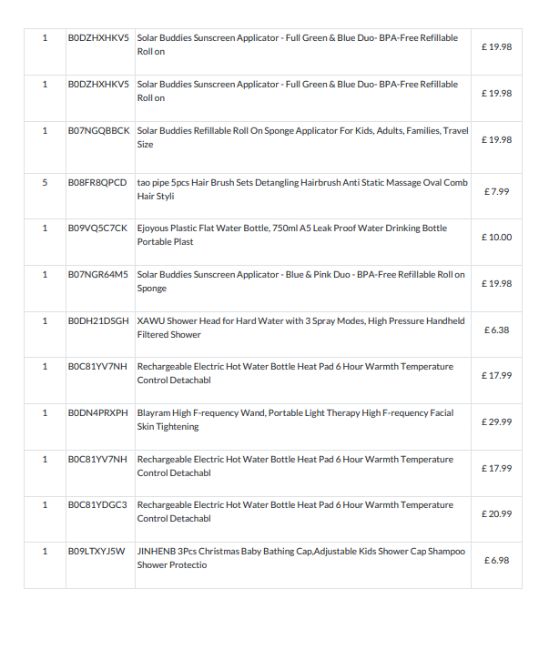Select ASIN B0C81YDGC3 cell
The height and width of the screenshot is (650, 539).
tap(98, 505)
